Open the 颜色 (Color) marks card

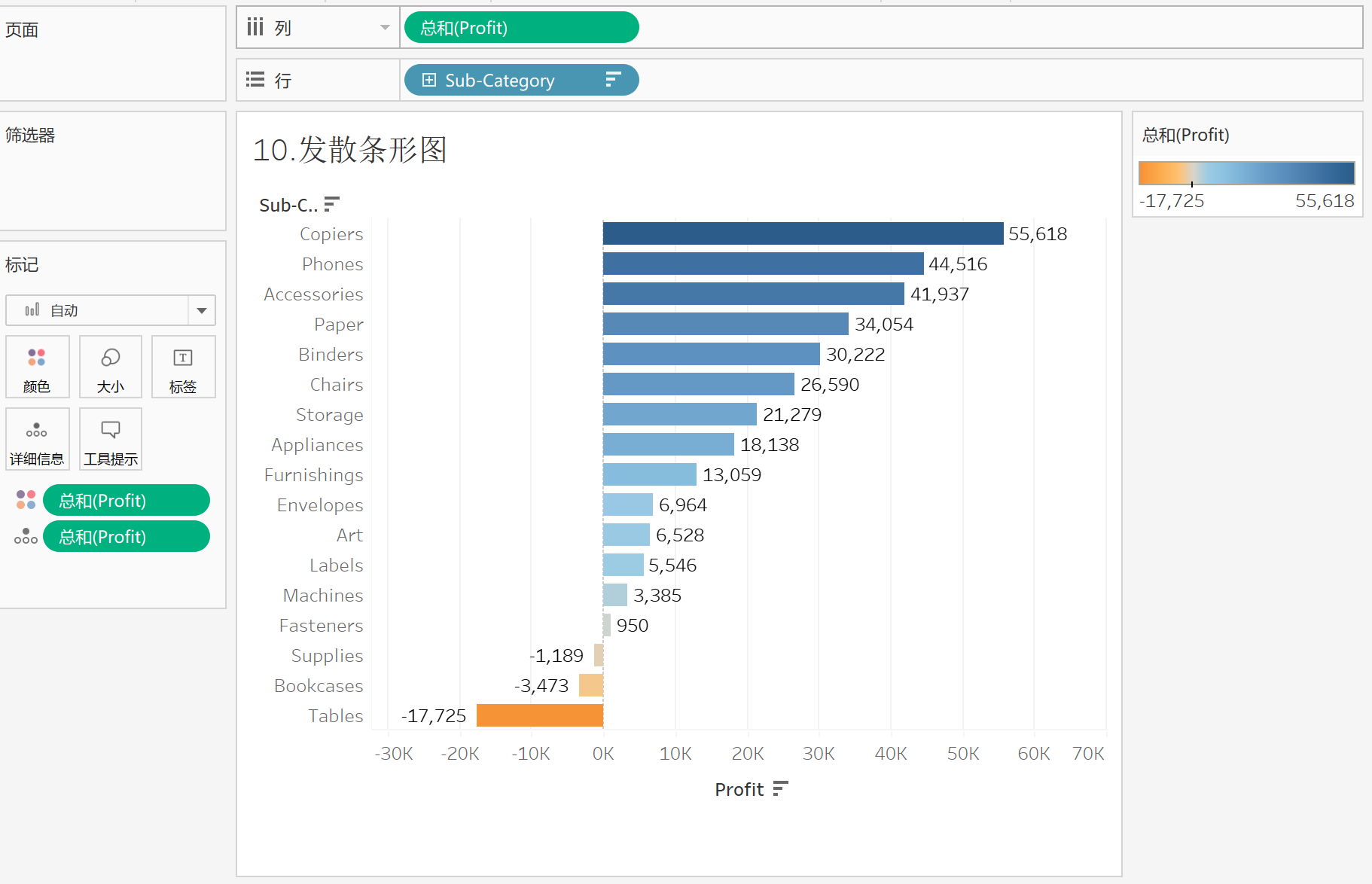click(x=37, y=367)
